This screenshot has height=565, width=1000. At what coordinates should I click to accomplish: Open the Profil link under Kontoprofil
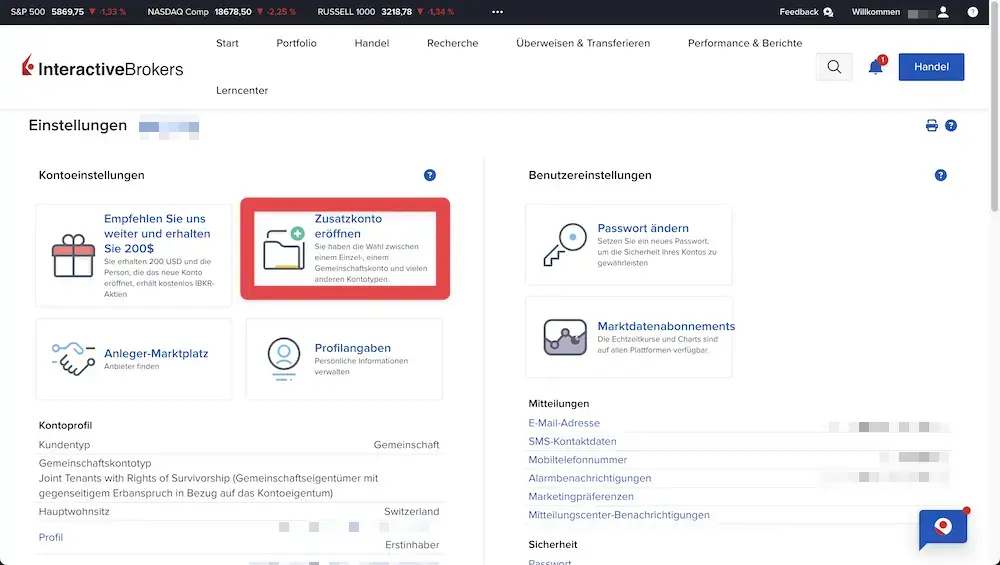click(50, 538)
